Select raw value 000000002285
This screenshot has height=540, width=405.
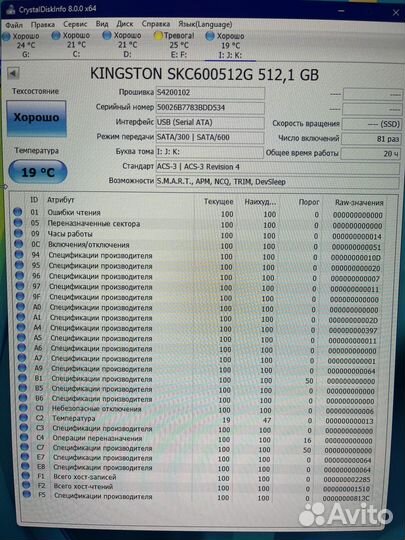pos(347,479)
